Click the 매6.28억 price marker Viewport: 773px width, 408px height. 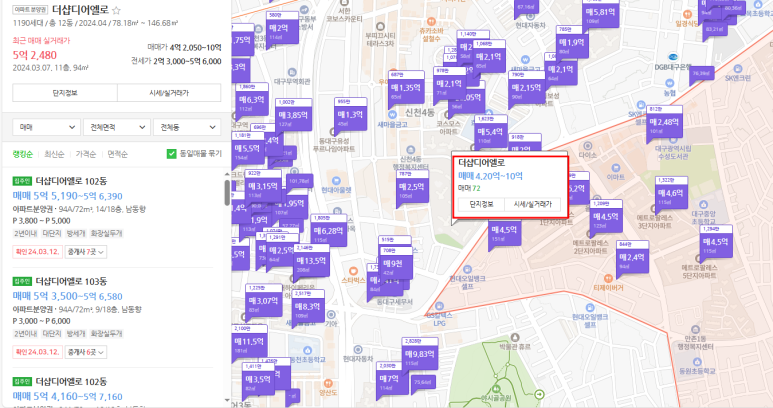pos(328,231)
